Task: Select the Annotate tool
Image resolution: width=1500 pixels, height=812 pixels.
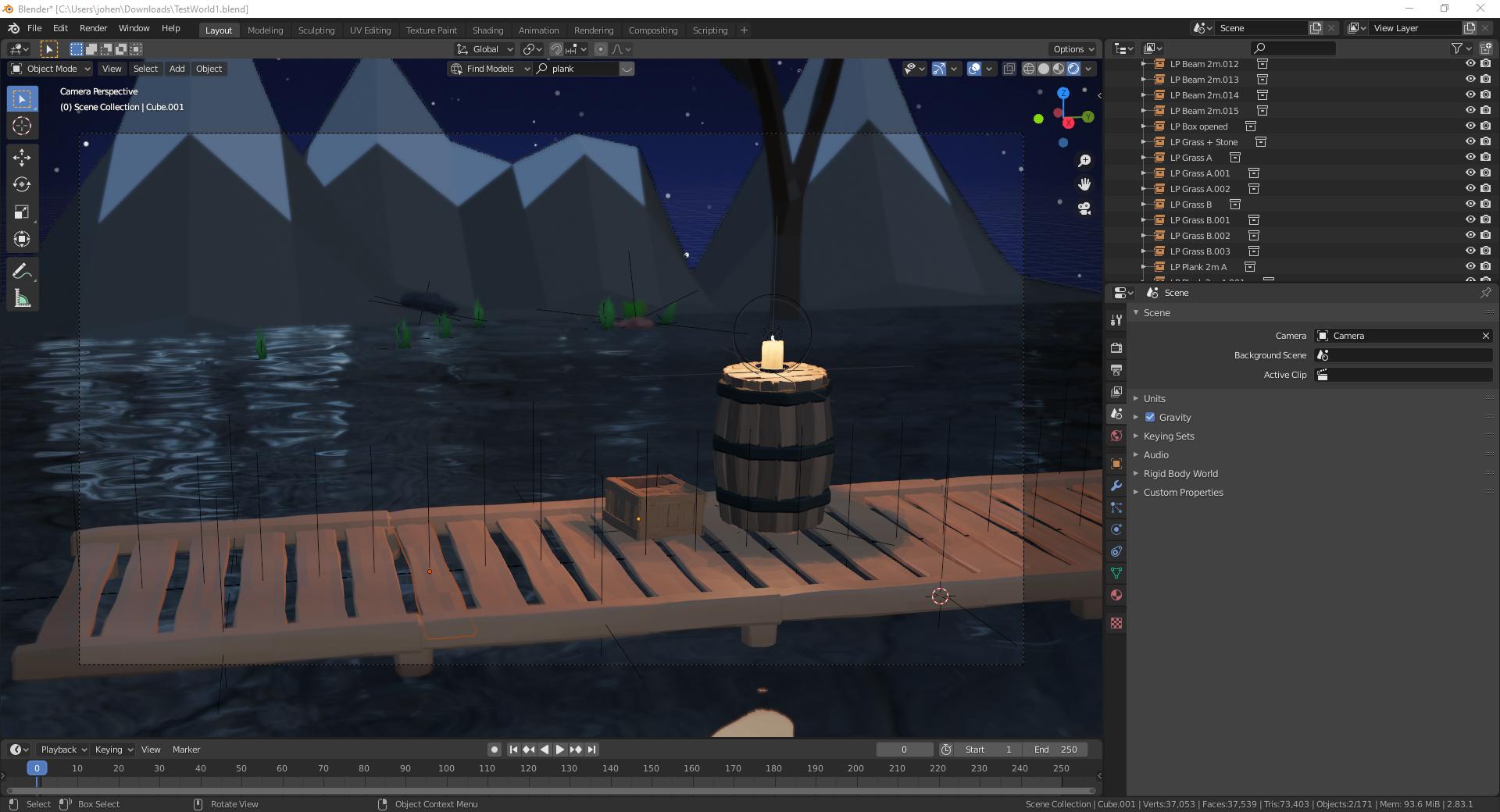Action: 21,270
